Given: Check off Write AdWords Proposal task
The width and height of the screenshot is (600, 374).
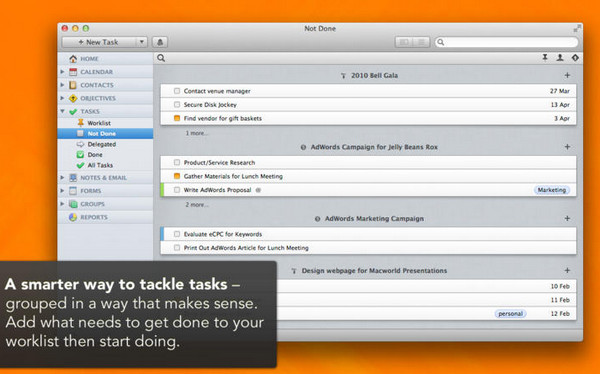Looking at the screenshot, I should (x=177, y=190).
